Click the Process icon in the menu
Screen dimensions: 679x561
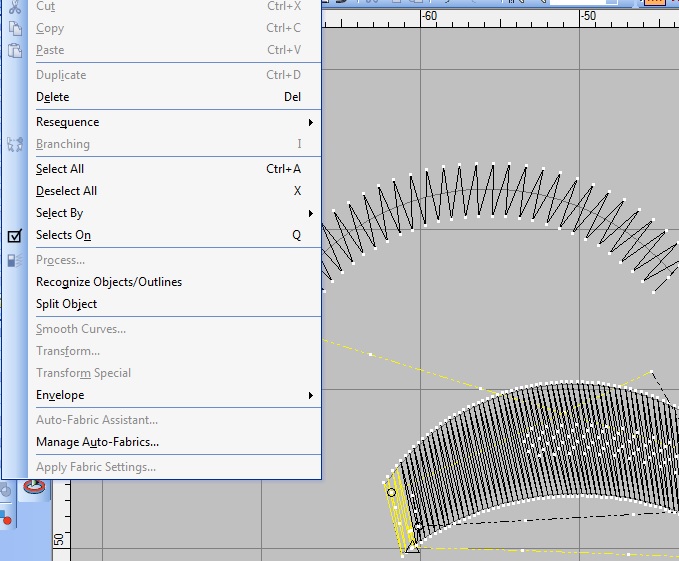click(x=15, y=261)
